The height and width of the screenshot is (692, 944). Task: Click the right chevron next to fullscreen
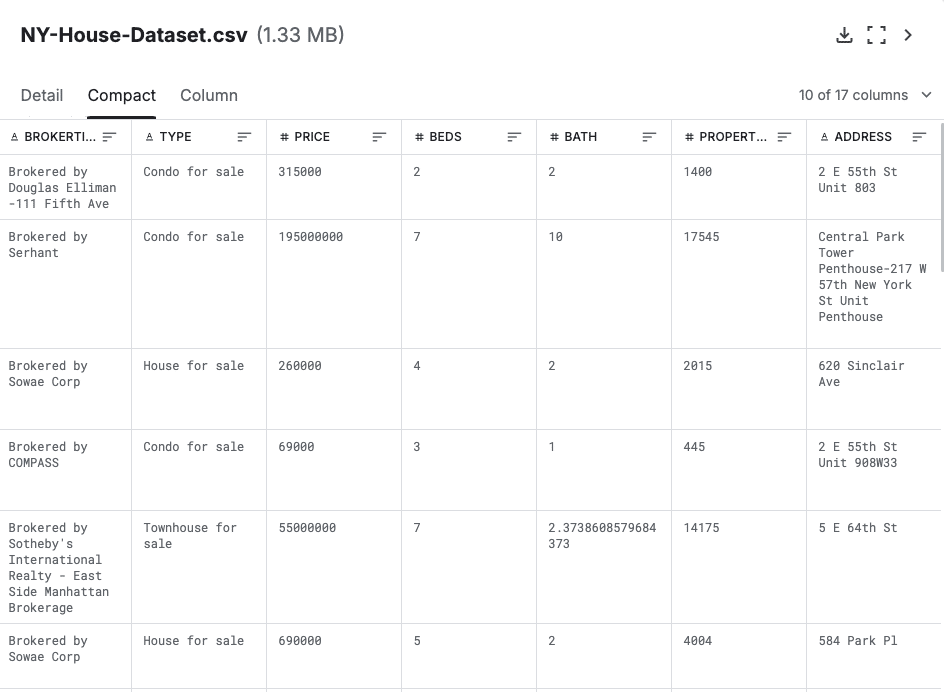click(908, 35)
